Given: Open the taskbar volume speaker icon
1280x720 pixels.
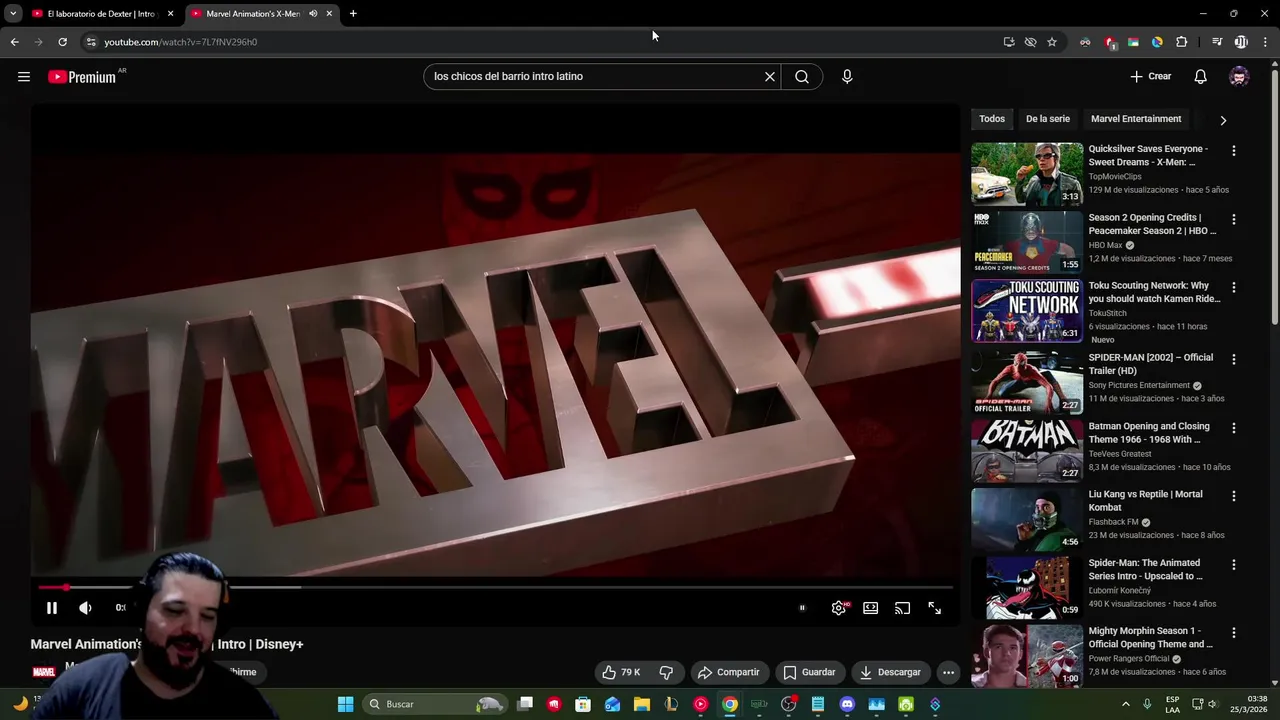Looking at the screenshot, I should tap(1212, 704).
